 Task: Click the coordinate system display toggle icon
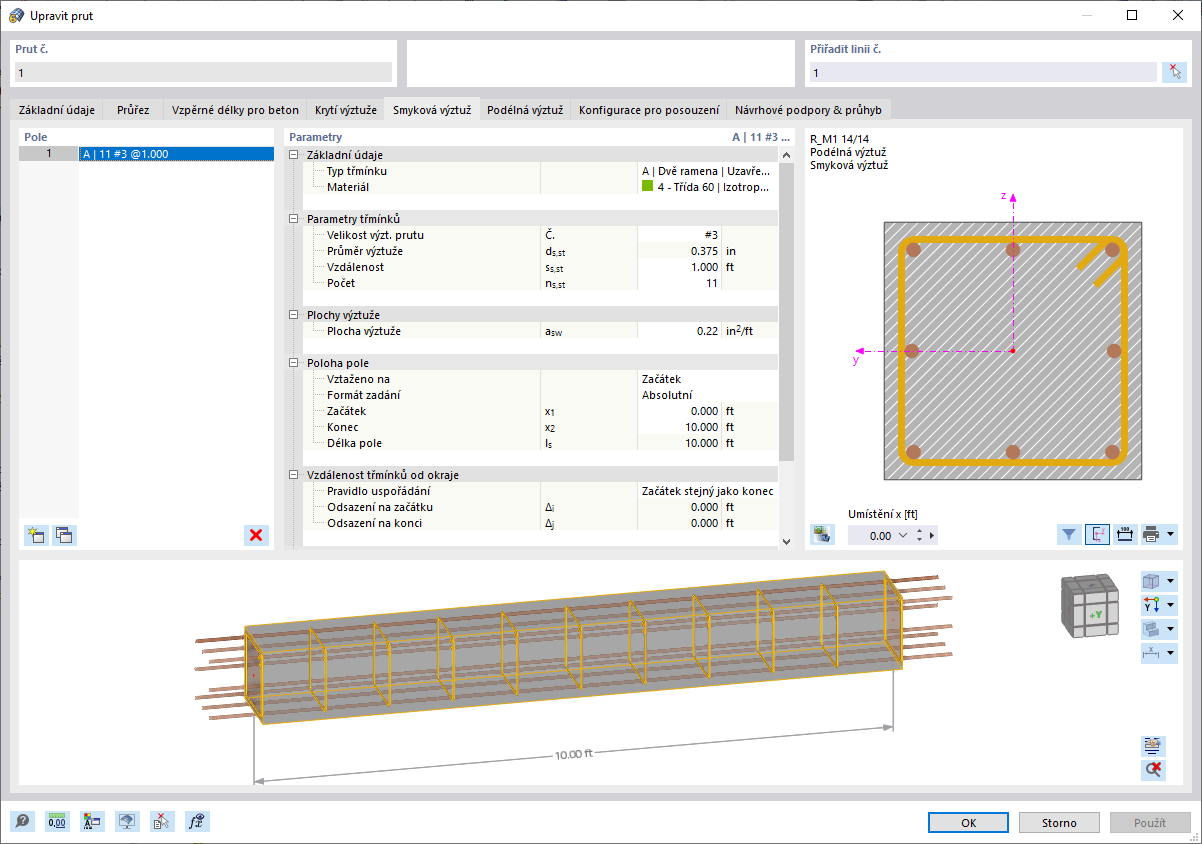(1097, 534)
